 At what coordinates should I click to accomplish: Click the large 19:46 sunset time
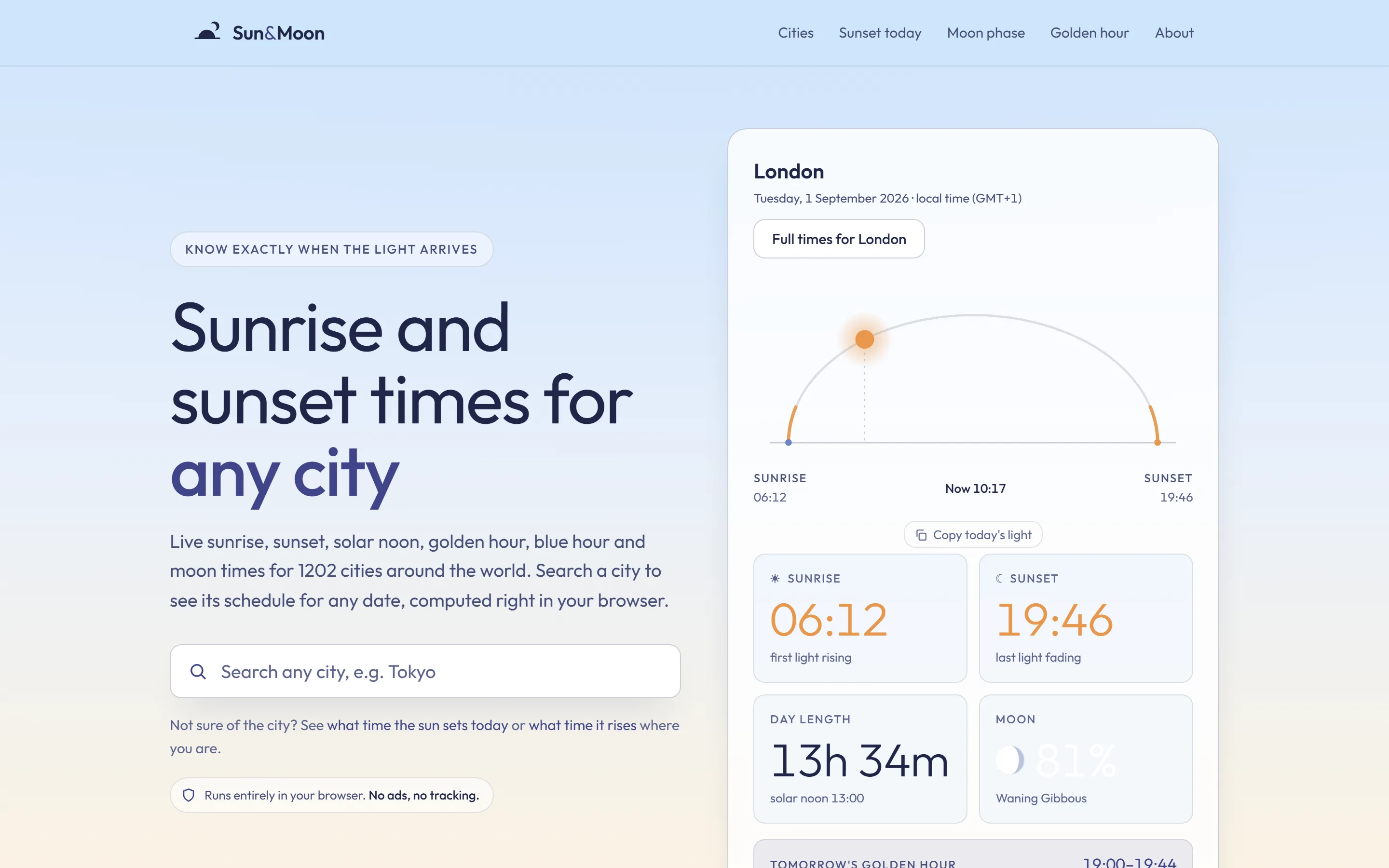1054,620
